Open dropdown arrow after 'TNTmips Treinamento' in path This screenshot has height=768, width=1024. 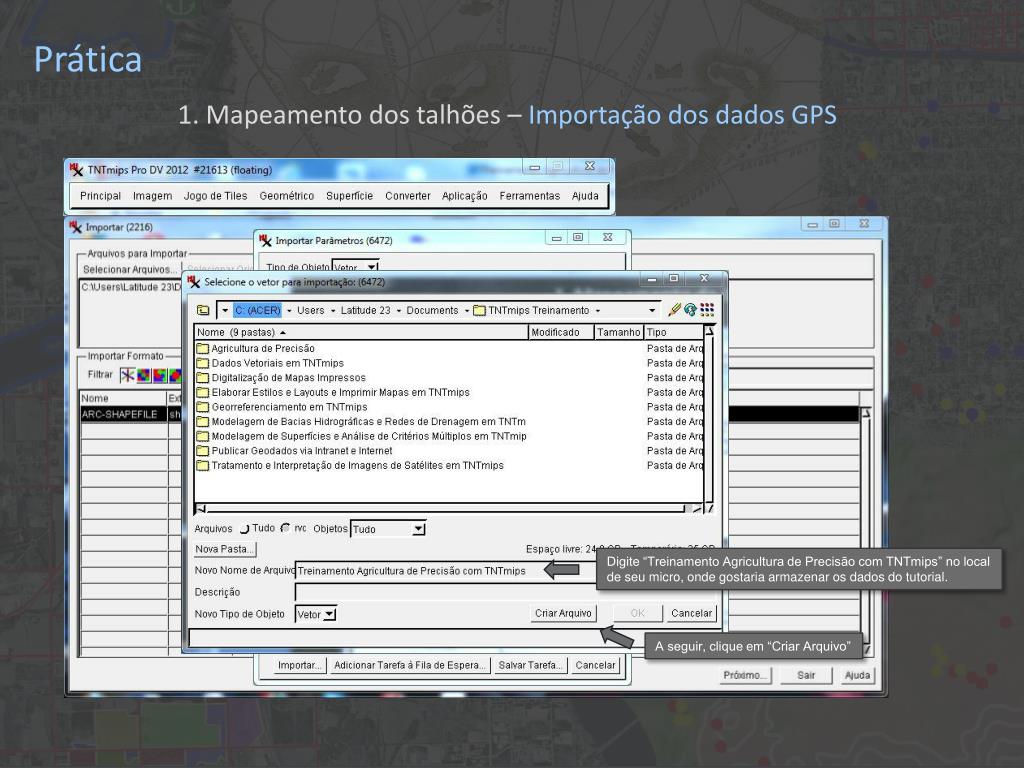(598, 311)
